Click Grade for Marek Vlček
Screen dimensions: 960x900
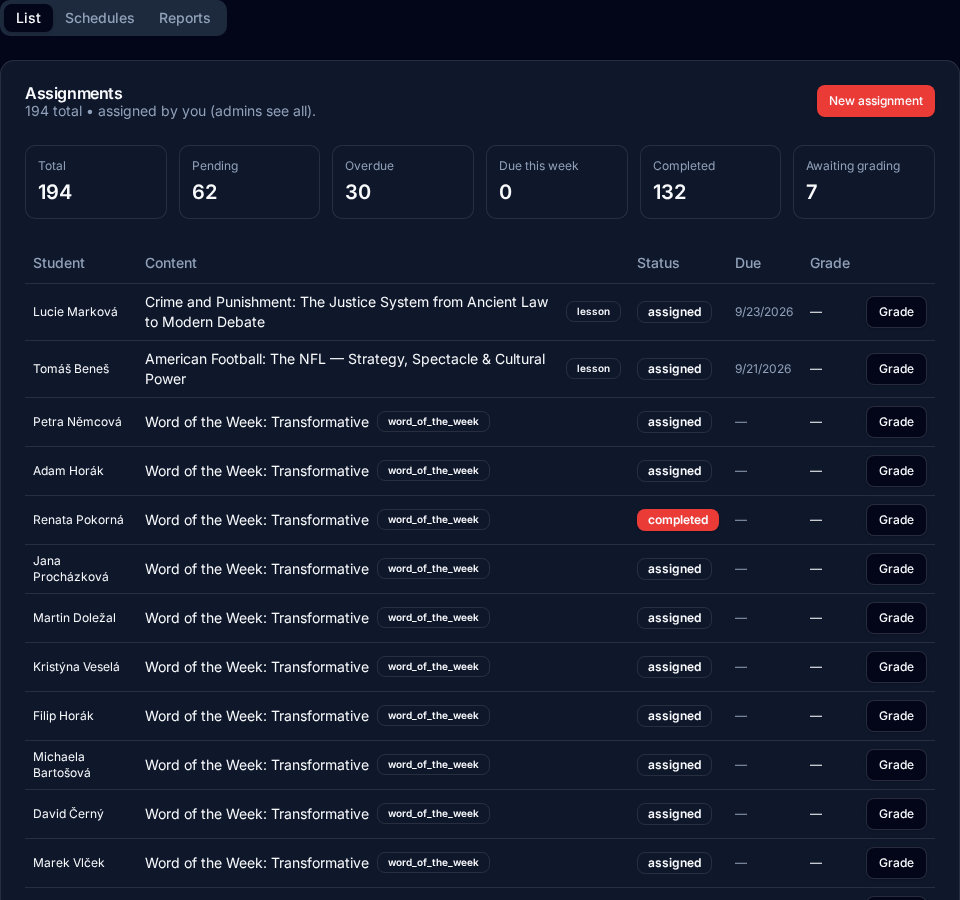[x=896, y=863]
